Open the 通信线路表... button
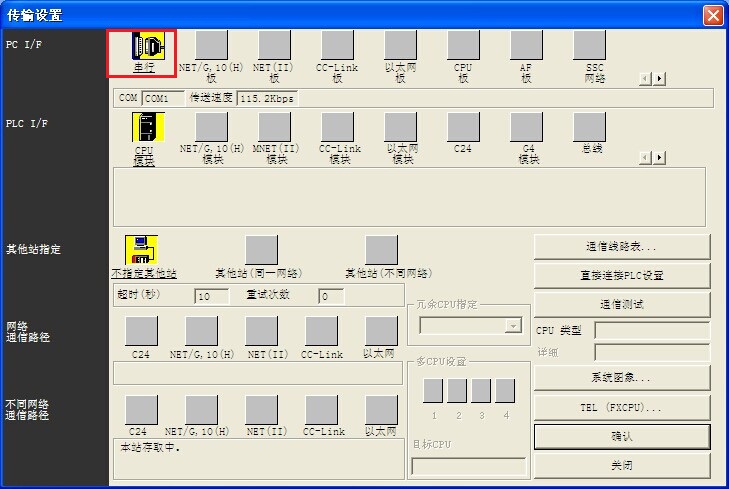 click(622, 247)
